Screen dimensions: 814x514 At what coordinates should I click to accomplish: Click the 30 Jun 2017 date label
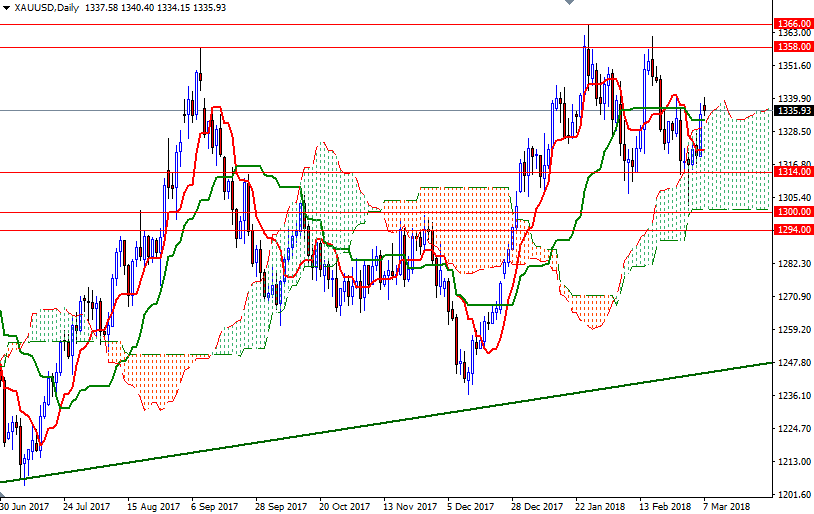pyautogui.click(x=25, y=506)
